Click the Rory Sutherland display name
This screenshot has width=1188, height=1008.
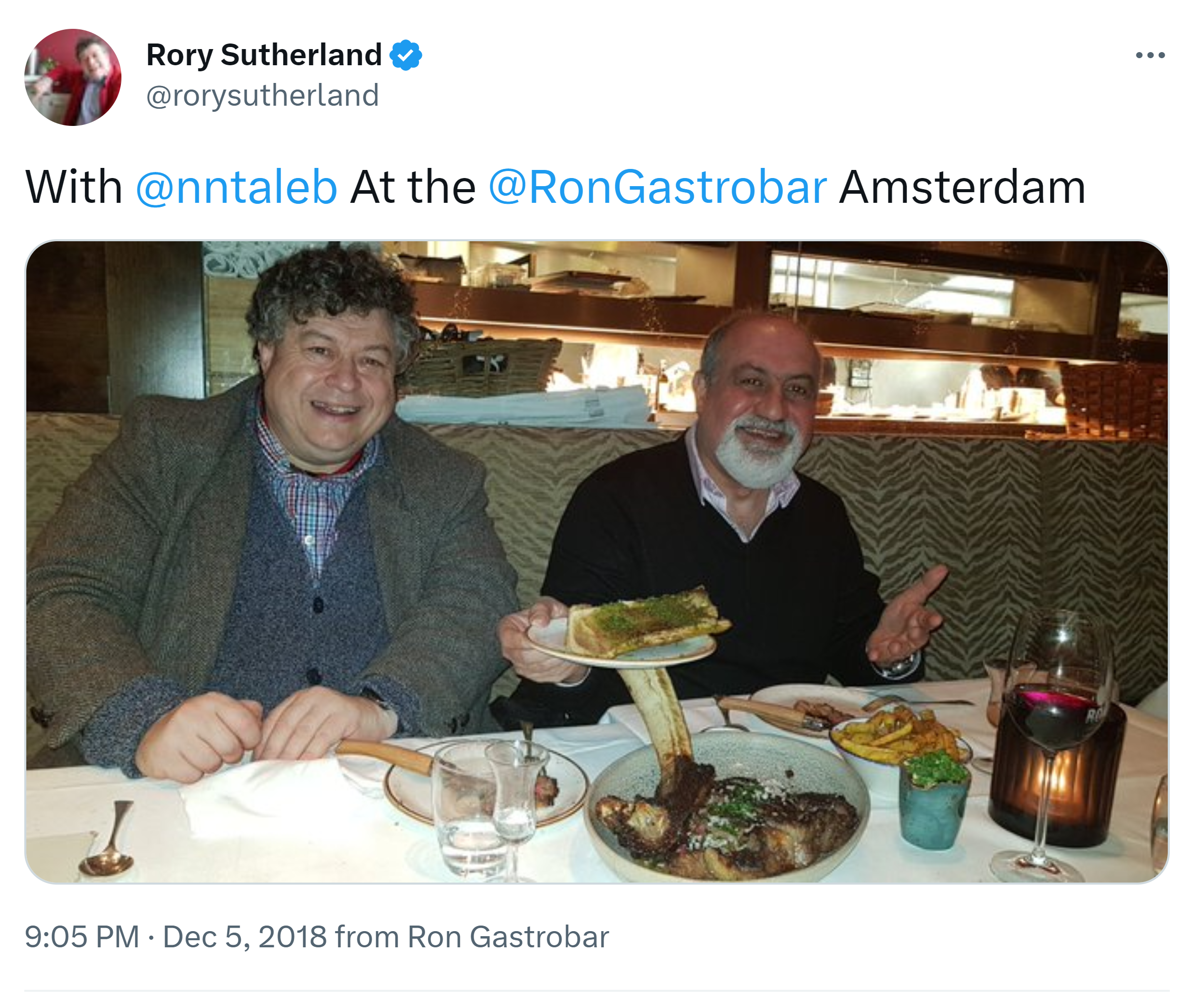(264, 55)
